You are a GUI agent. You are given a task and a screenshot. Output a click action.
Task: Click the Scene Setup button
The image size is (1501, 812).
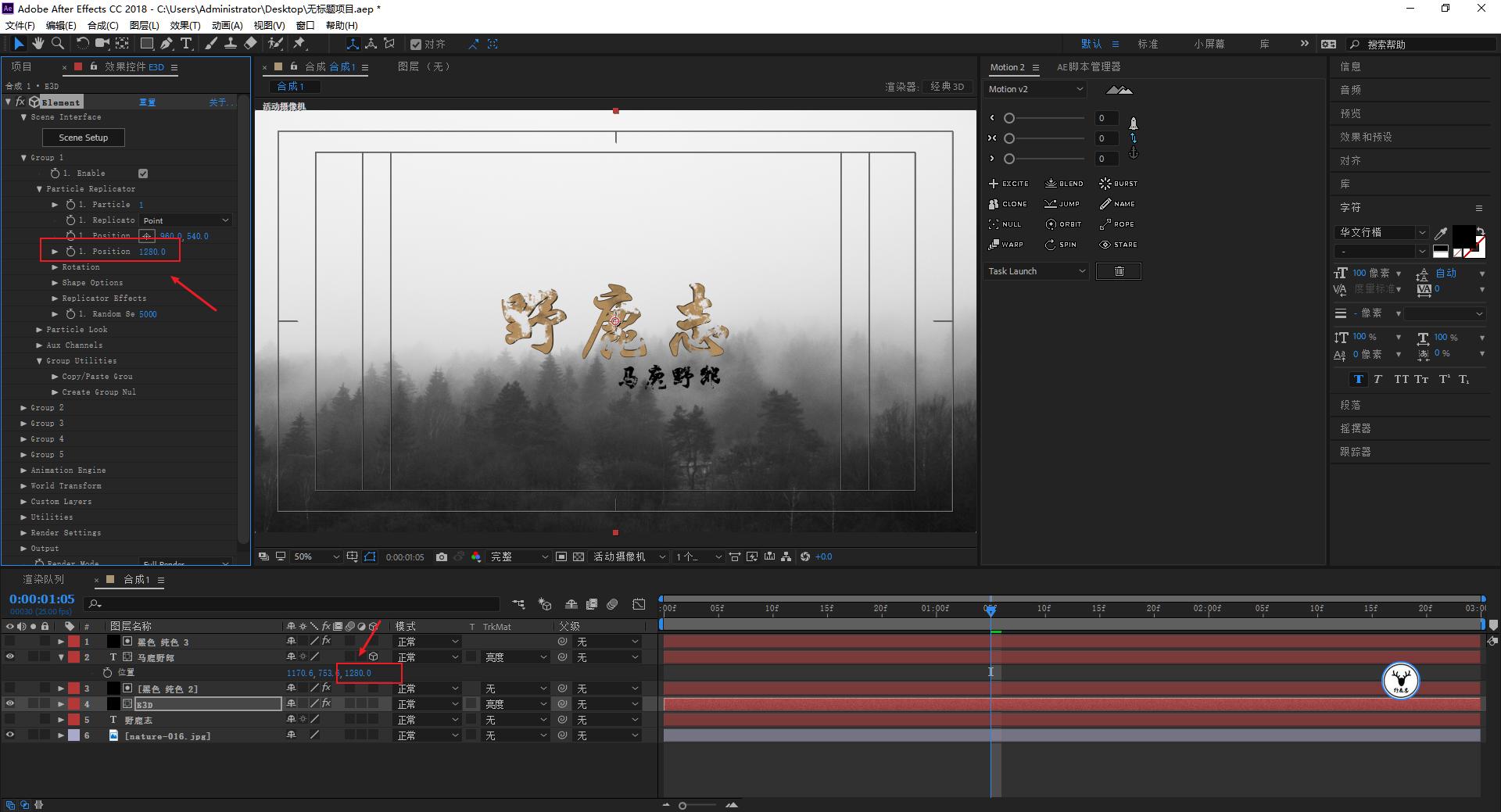(83, 137)
